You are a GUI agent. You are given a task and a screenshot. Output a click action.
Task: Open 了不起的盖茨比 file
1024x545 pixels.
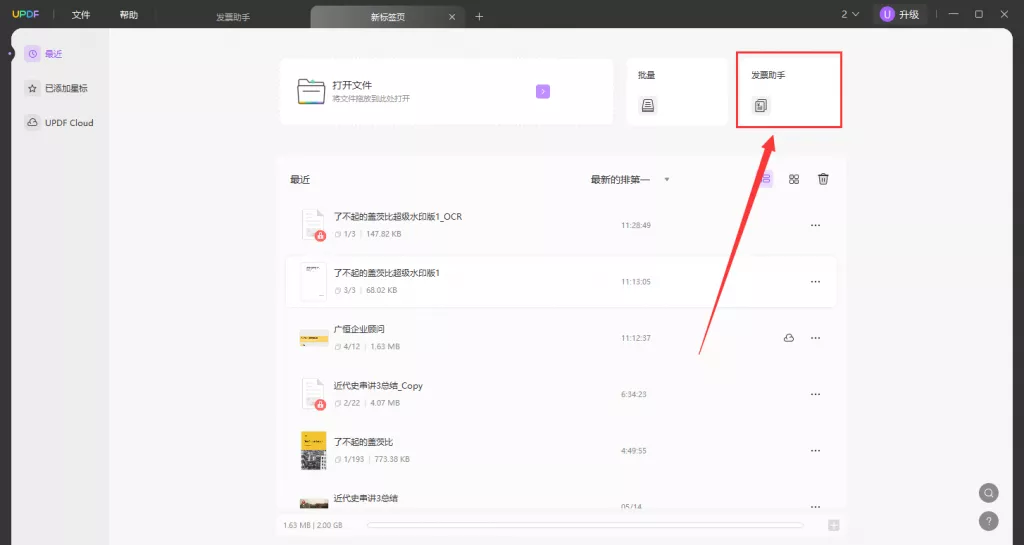tap(560, 450)
